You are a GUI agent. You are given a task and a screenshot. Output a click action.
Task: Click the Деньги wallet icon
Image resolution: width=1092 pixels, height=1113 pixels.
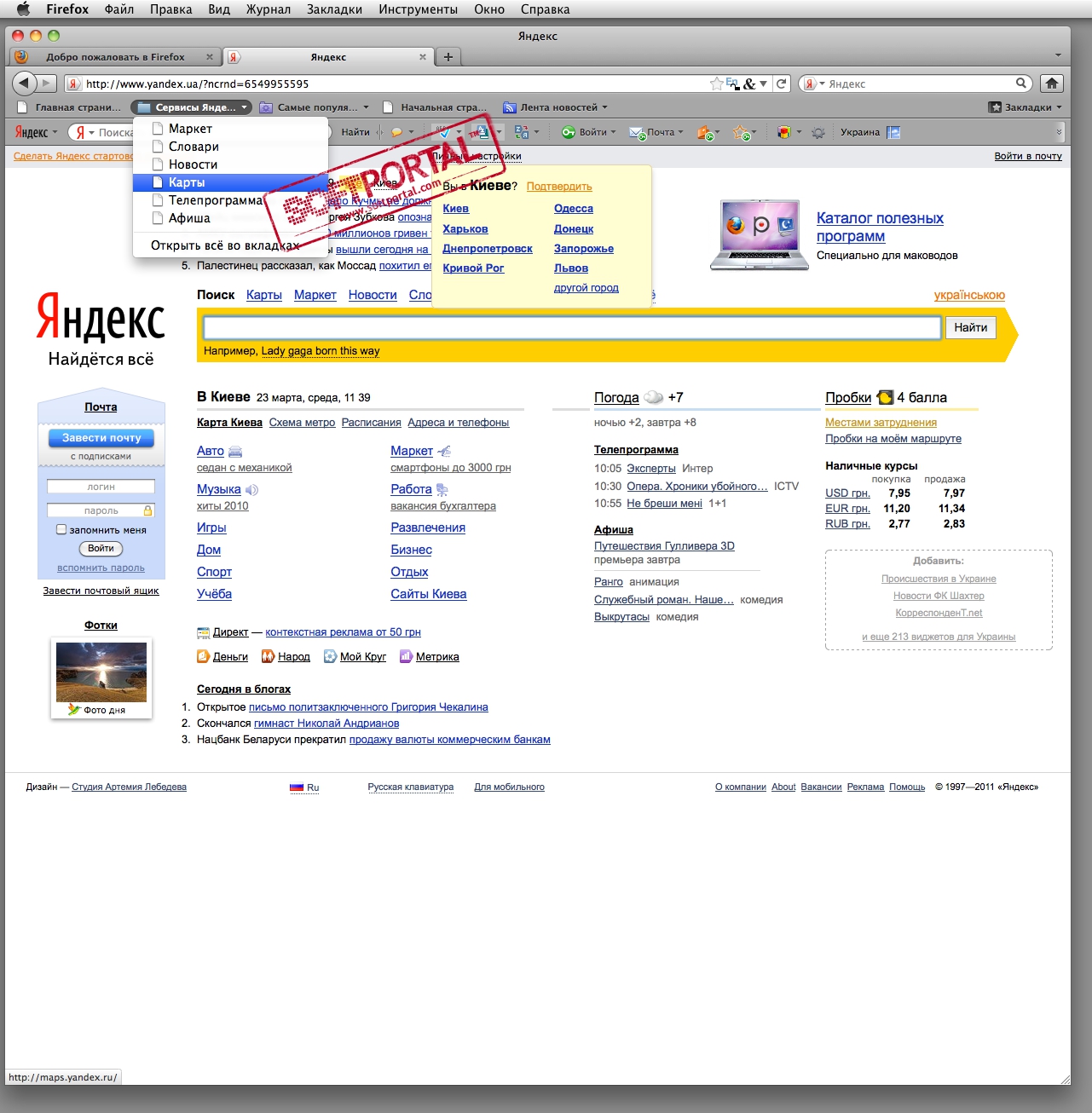coord(203,656)
